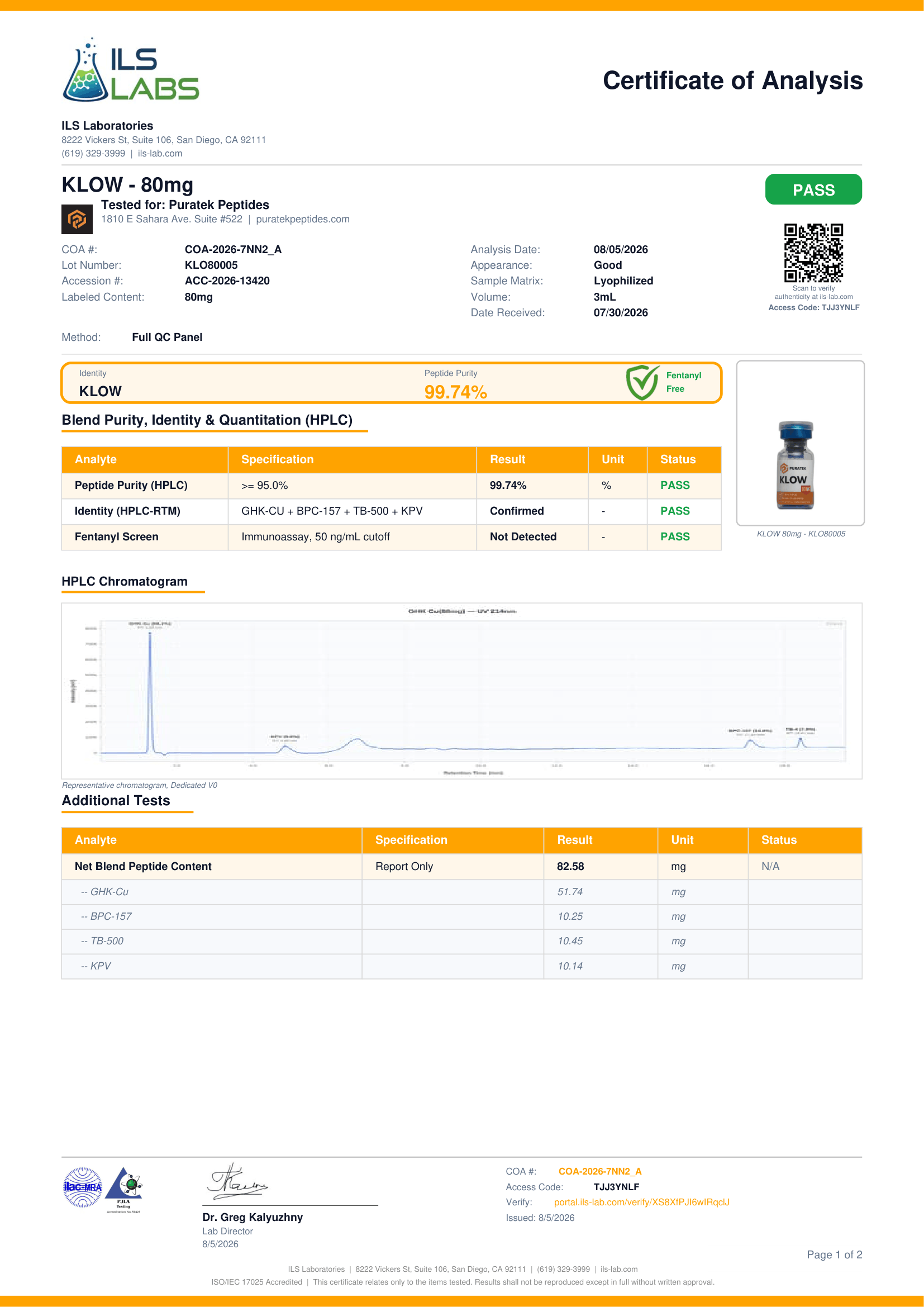Click the PASS status in Fentanyl Screen row
The height and width of the screenshot is (1307, 924).
(x=675, y=537)
